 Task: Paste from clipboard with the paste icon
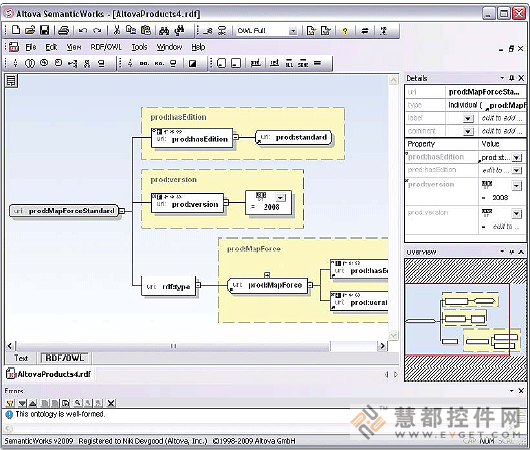pos(146,30)
